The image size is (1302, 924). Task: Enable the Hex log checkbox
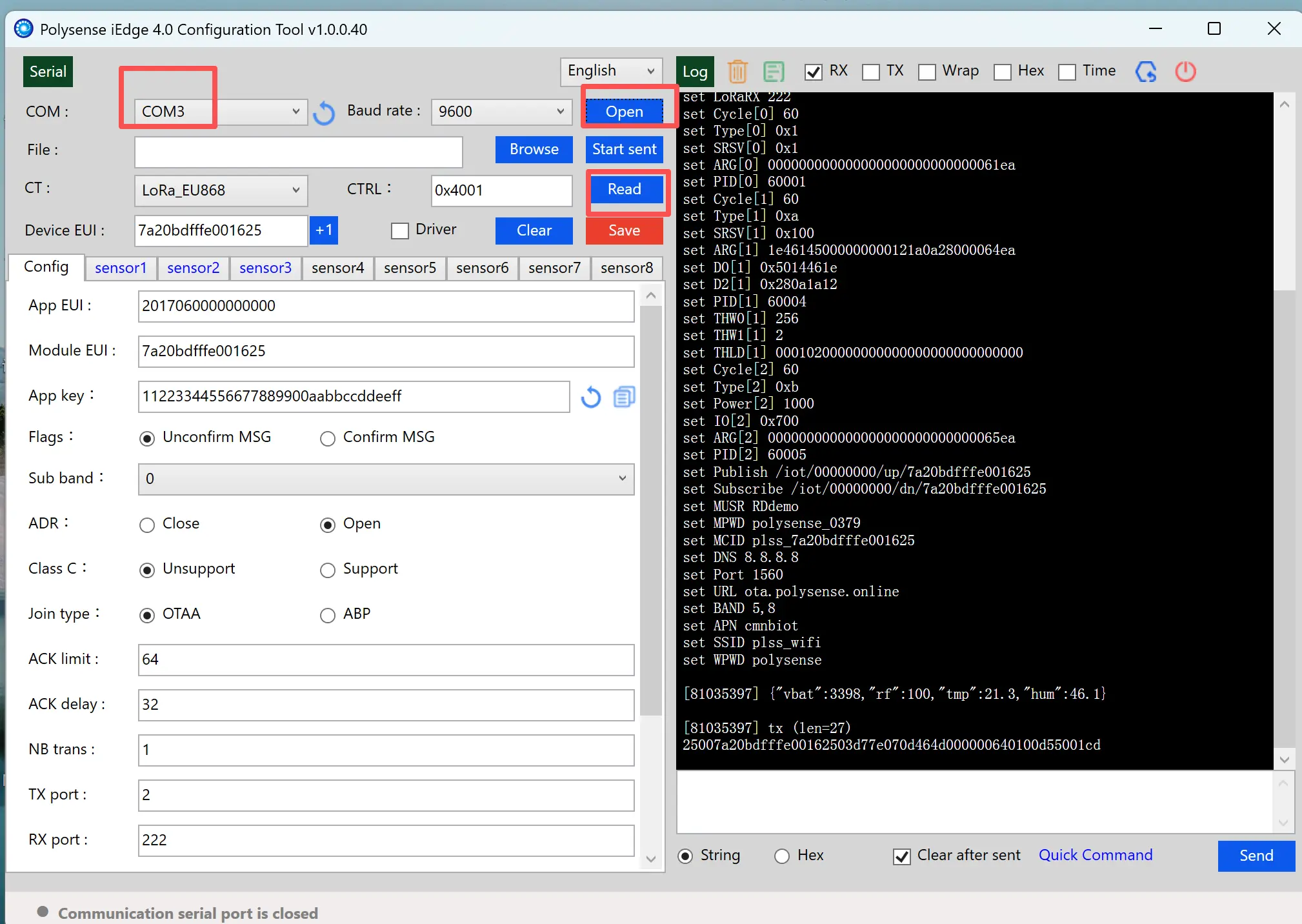1003,72
